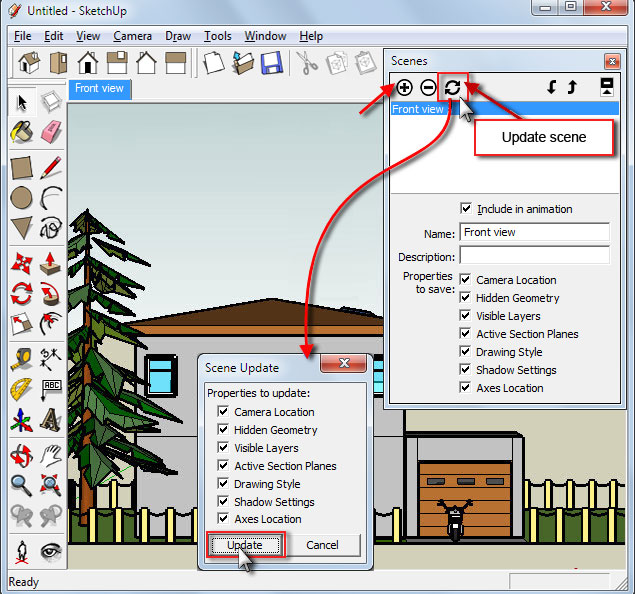
Task: Select the Front view scene tab
Action: 100,89
